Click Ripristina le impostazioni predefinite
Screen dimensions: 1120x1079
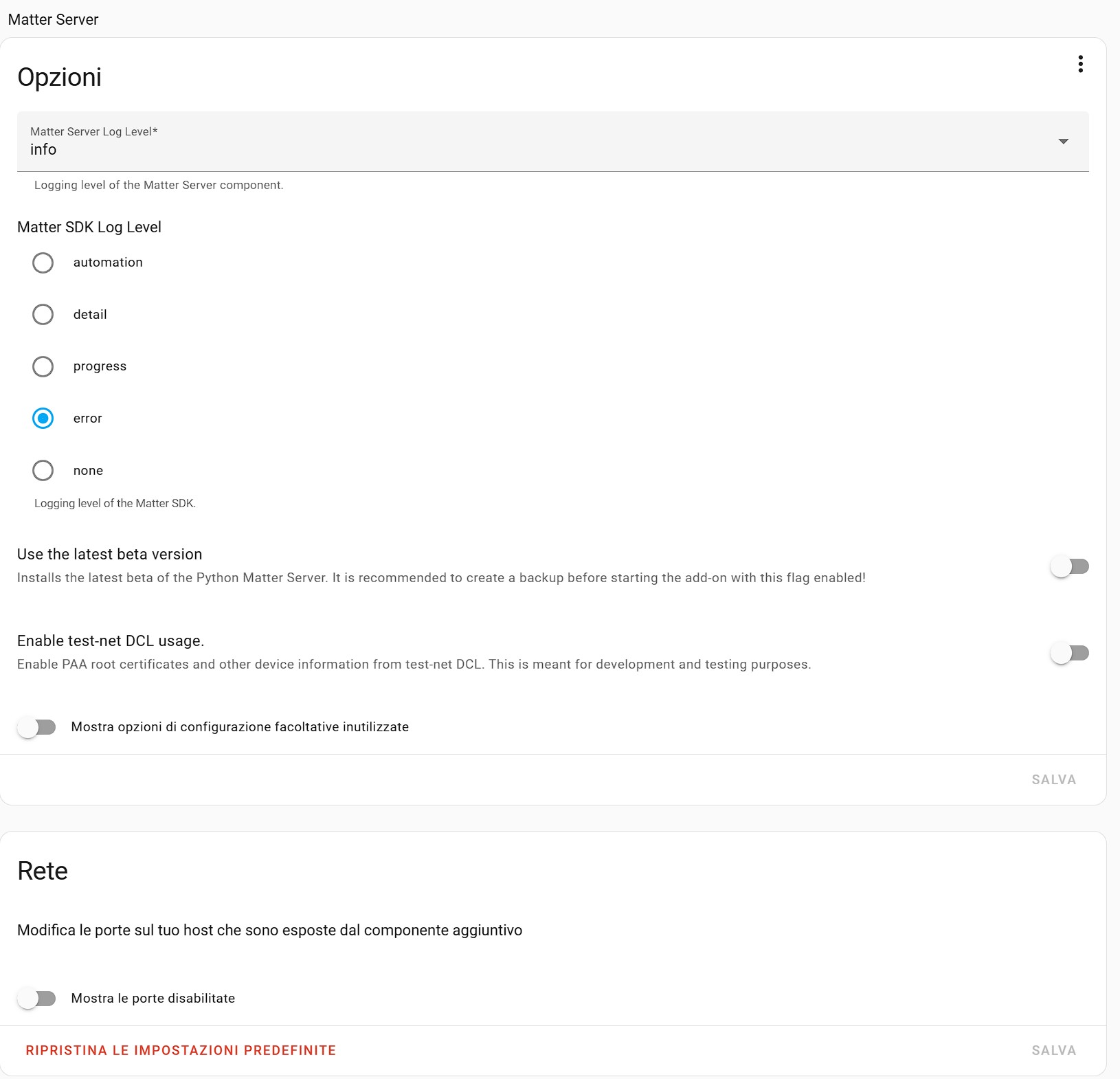pyautogui.click(x=181, y=1050)
